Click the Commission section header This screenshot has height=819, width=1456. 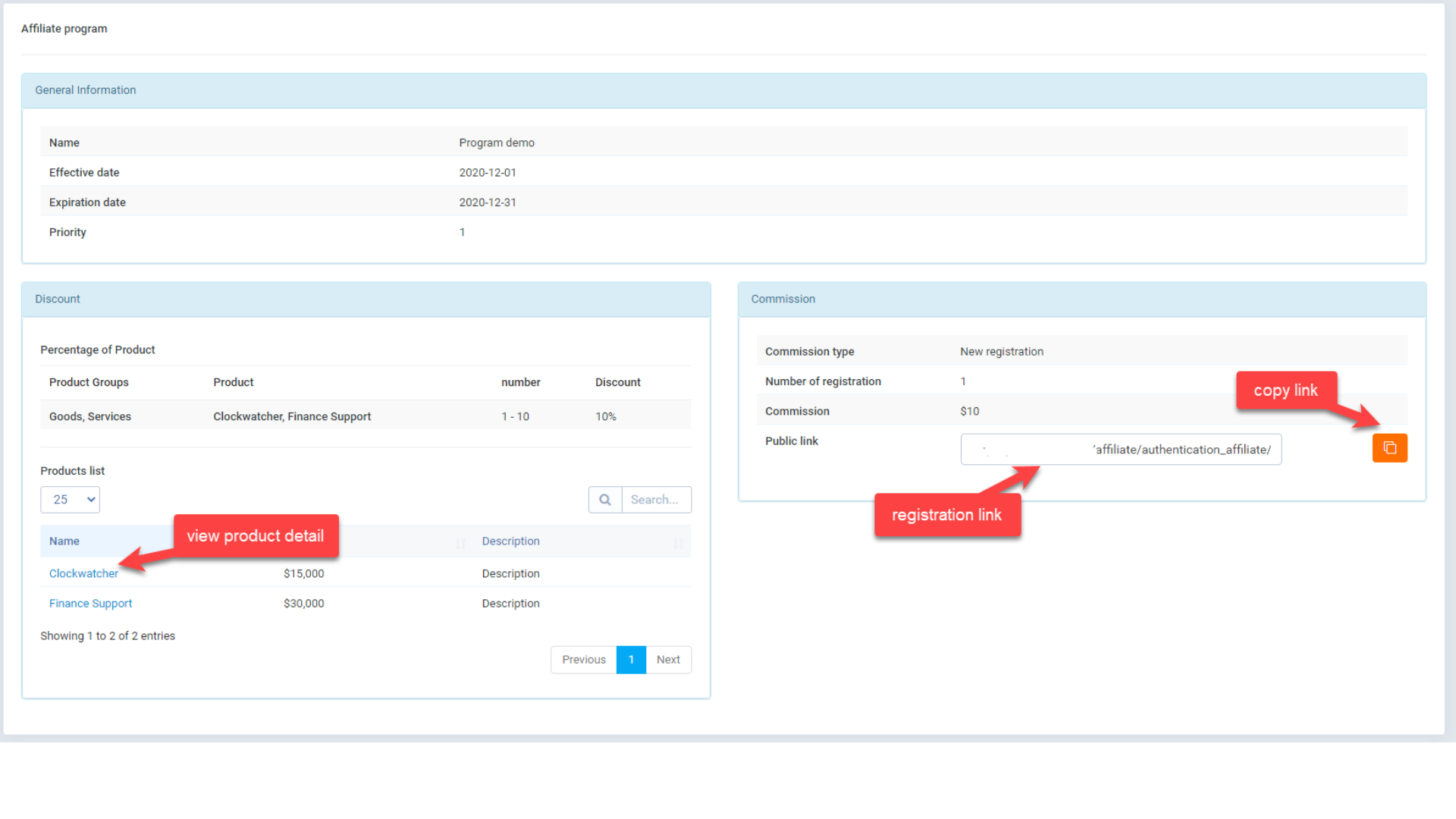pos(783,299)
